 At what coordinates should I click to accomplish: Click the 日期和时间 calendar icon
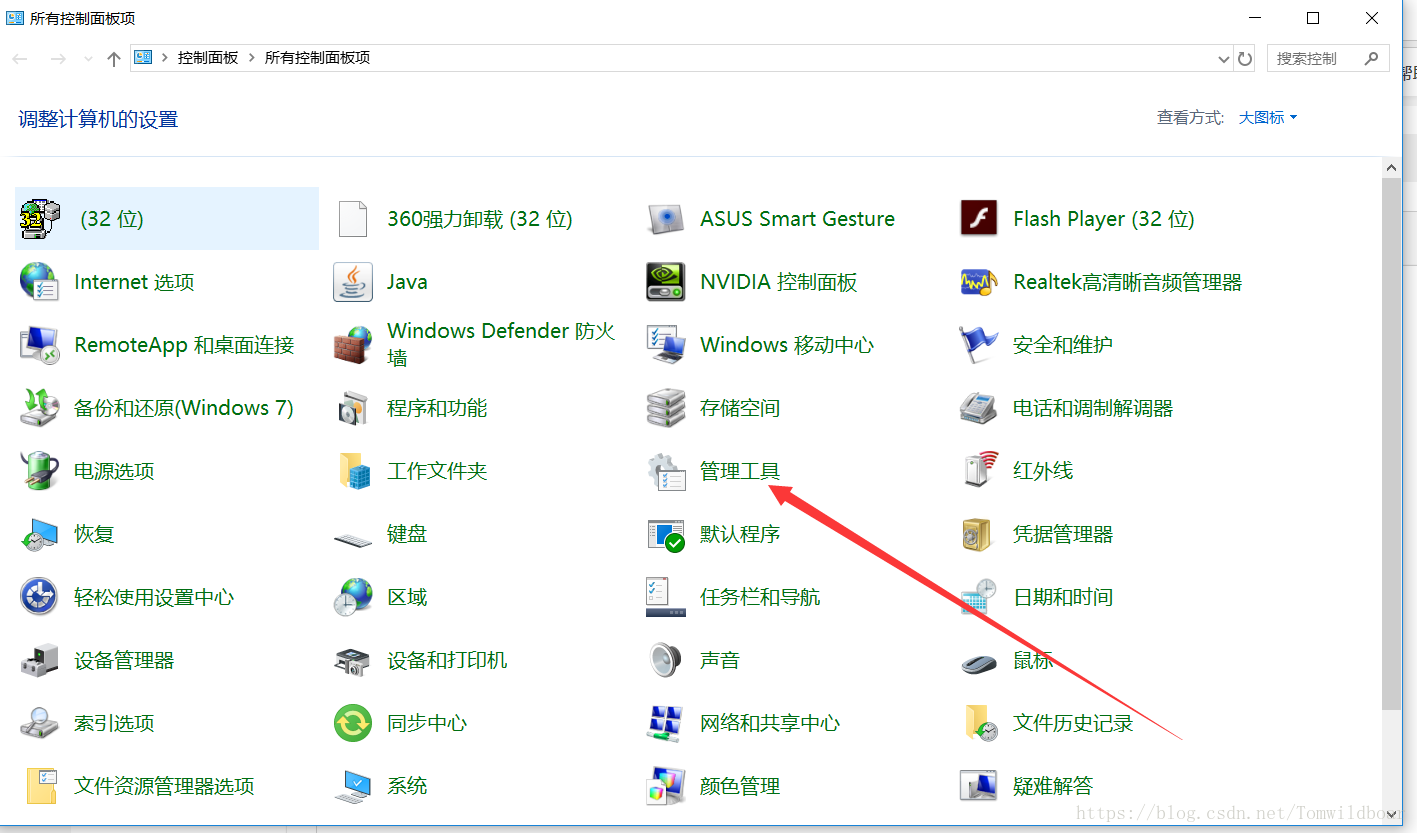click(979, 597)
